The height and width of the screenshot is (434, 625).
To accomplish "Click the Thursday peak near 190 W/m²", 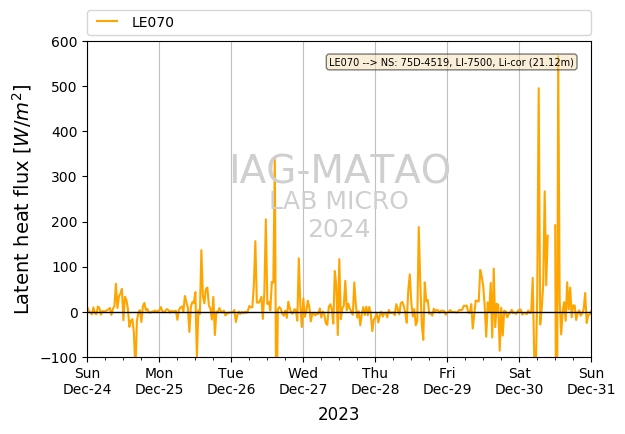I will point(419,227).
